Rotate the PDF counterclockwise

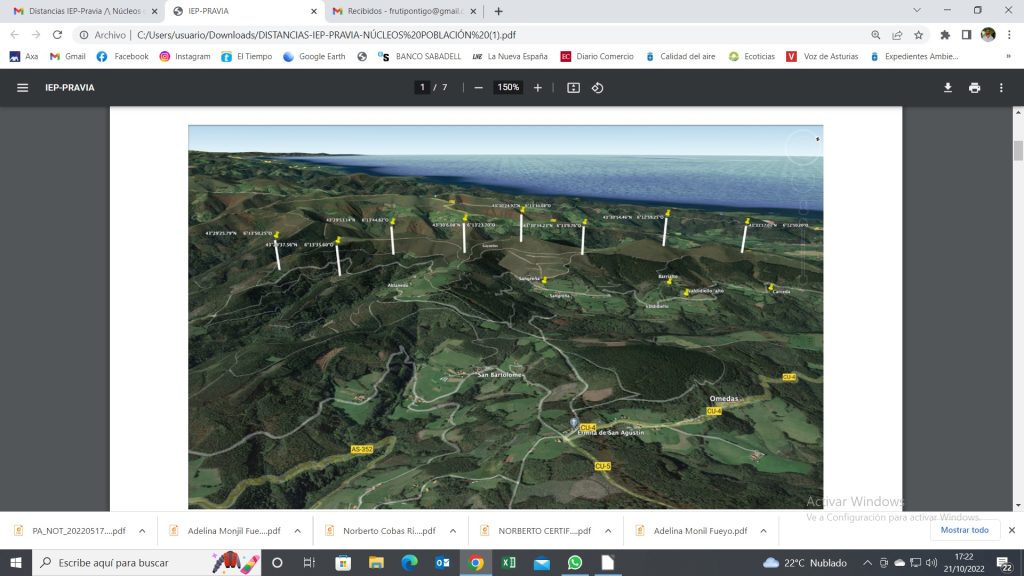[x=598, y=88]
